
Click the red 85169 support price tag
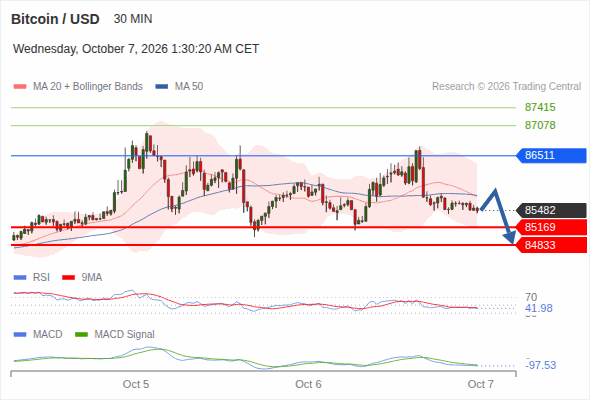pos(551,228)
